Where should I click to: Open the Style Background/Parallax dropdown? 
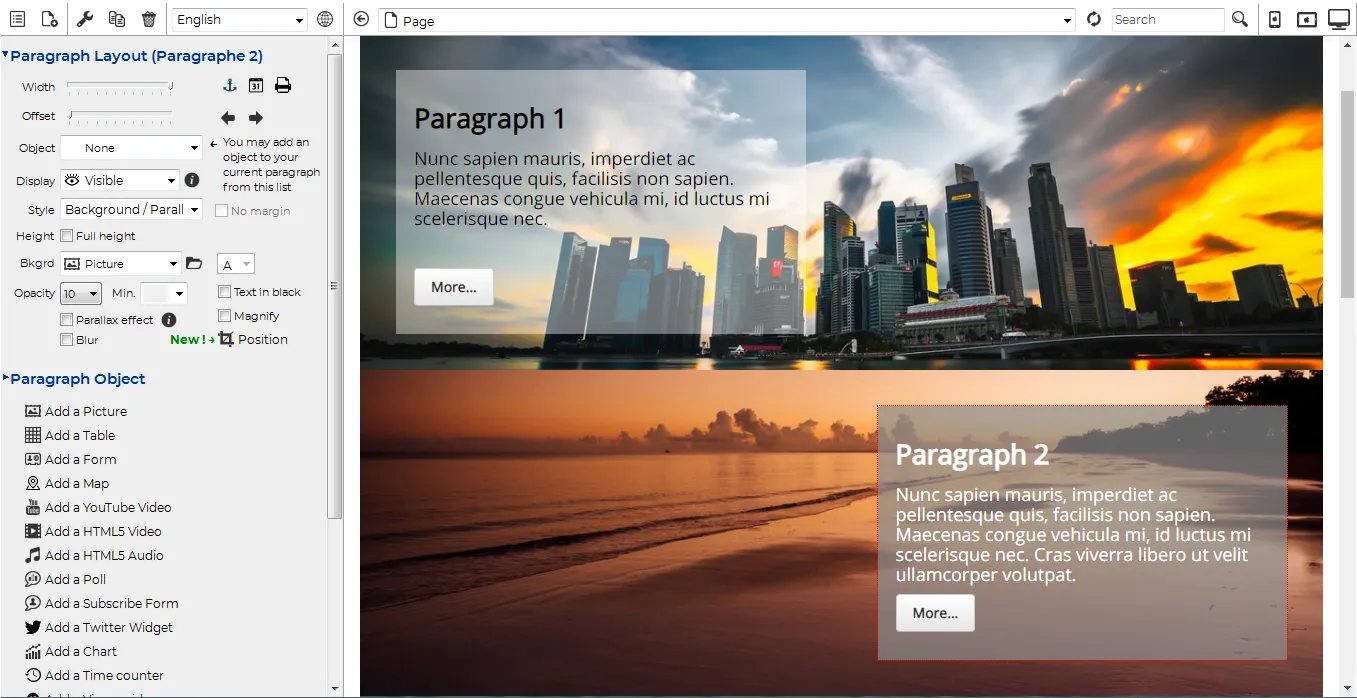(132, 210)
